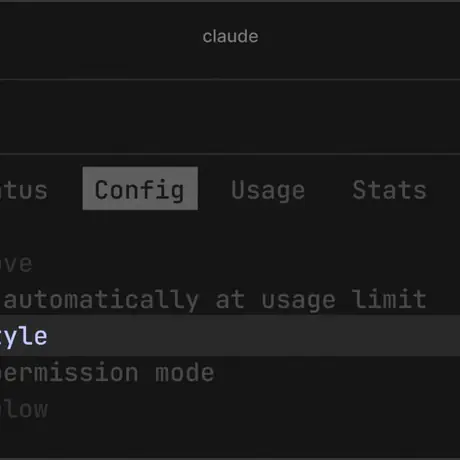
Task: Click empty space right of permission mode
Action: coord(337,372)
